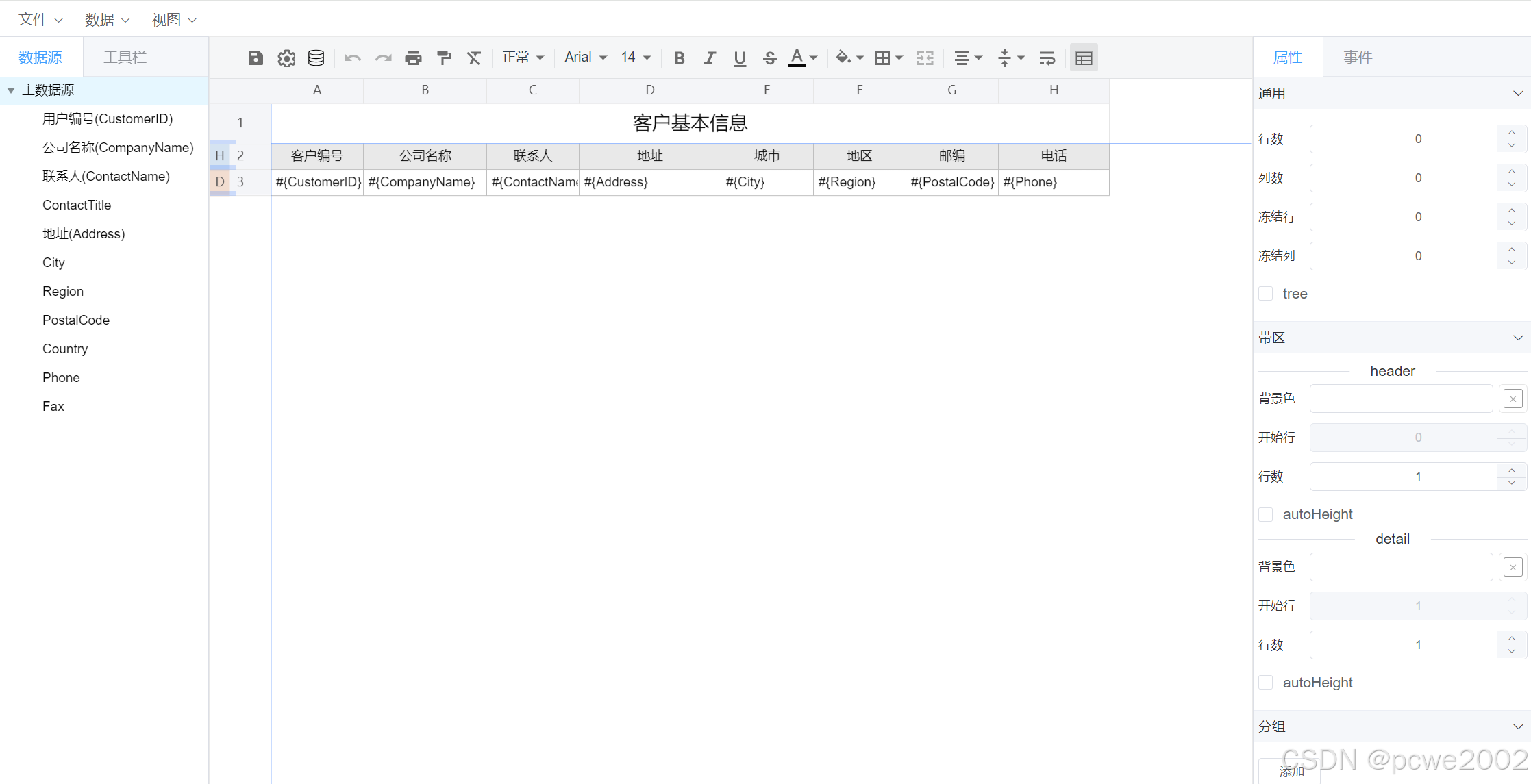Click the print icon
The image size is (1531, 784).
tap(413, 58)
